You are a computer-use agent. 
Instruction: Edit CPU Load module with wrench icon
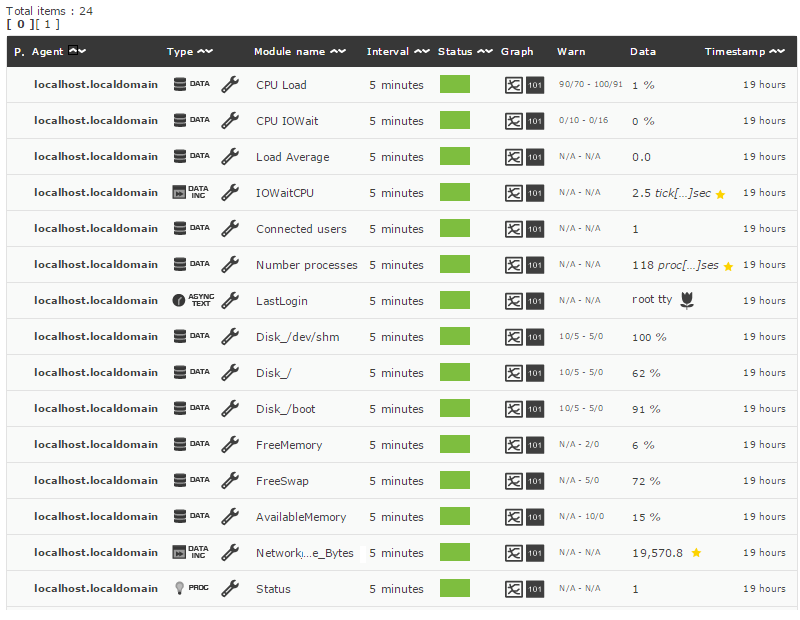point(230,84)
